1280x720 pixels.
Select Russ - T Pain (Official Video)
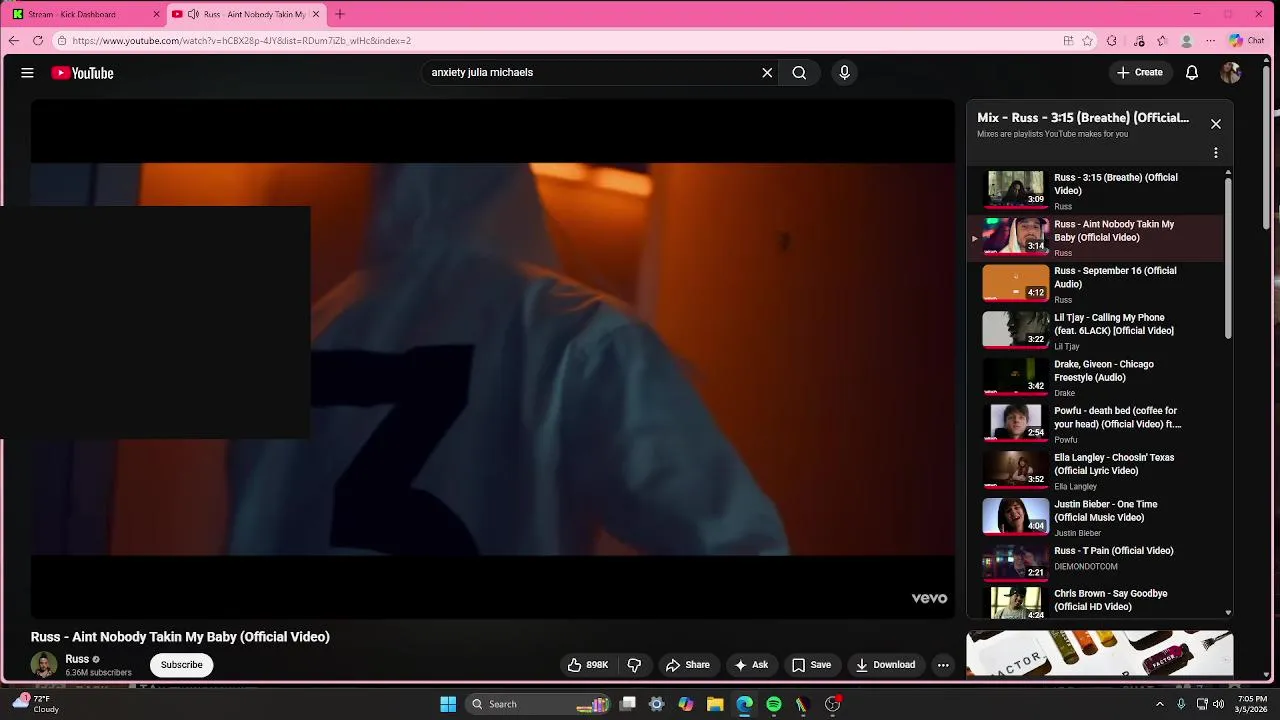coord(1096,562)
